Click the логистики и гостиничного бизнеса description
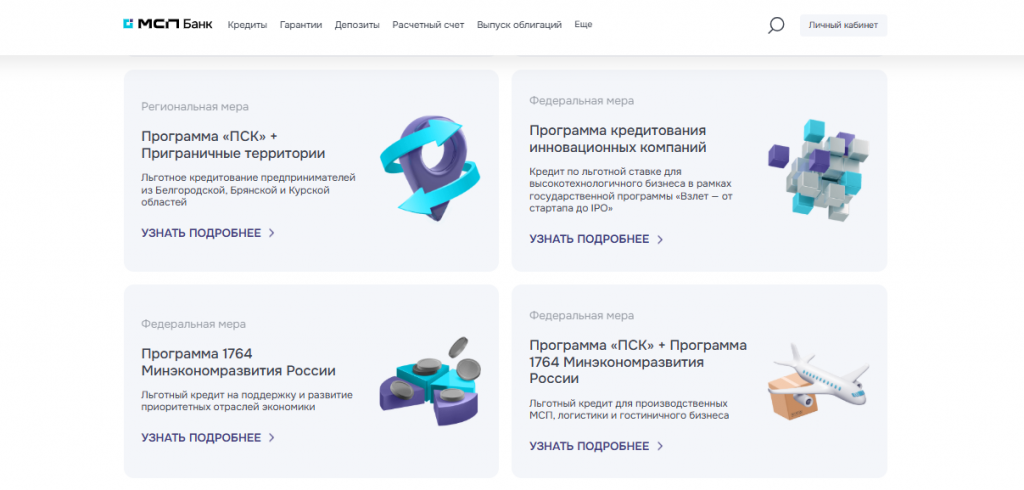1024x490 pixels. point(629,409)
